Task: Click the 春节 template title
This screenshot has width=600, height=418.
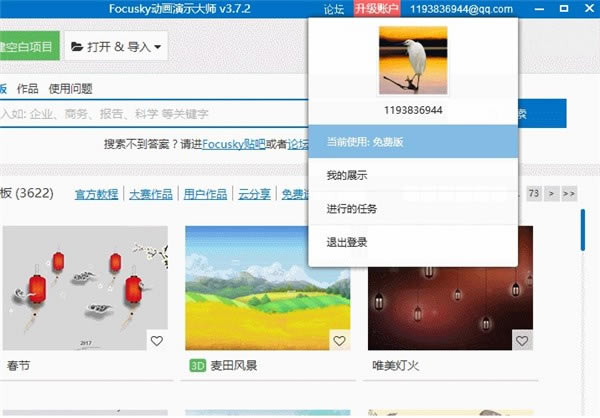Action: (18, 366)
